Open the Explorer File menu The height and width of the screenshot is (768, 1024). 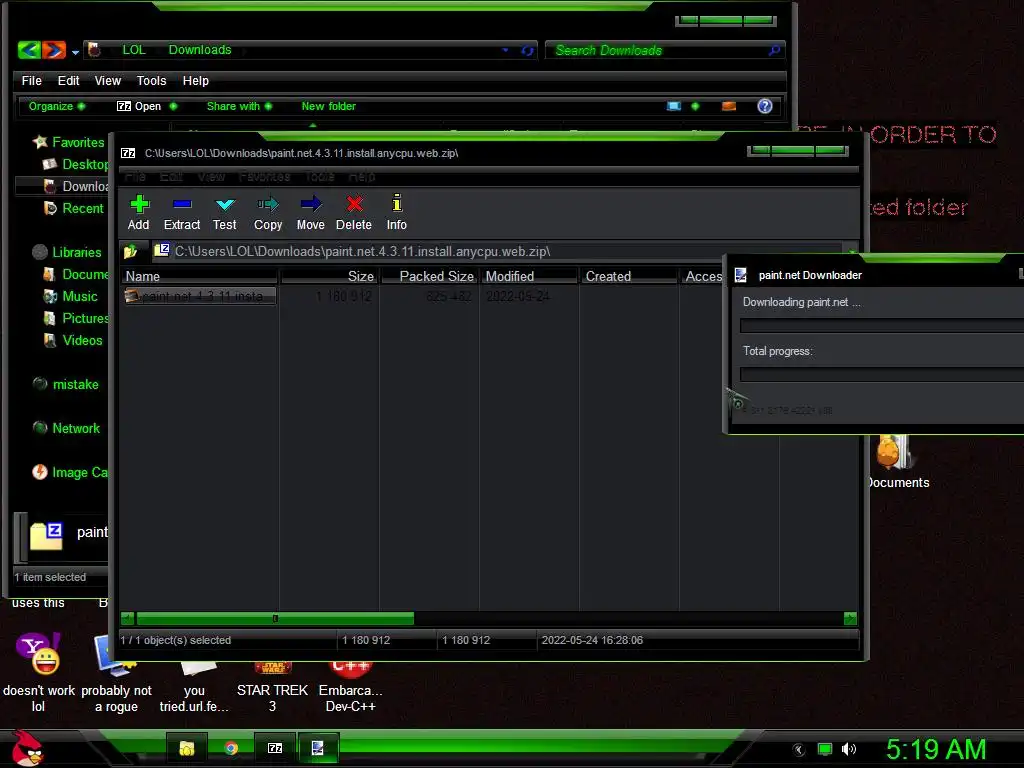tap(31, 80)
